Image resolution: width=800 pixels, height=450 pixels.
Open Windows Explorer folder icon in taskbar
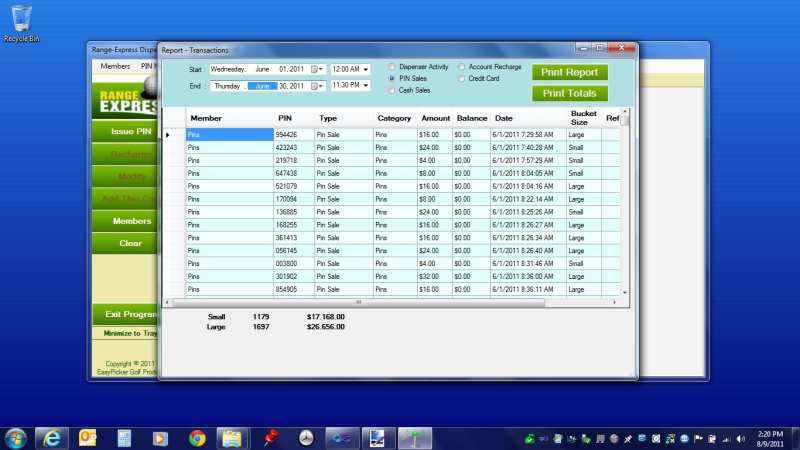point(232,437)
